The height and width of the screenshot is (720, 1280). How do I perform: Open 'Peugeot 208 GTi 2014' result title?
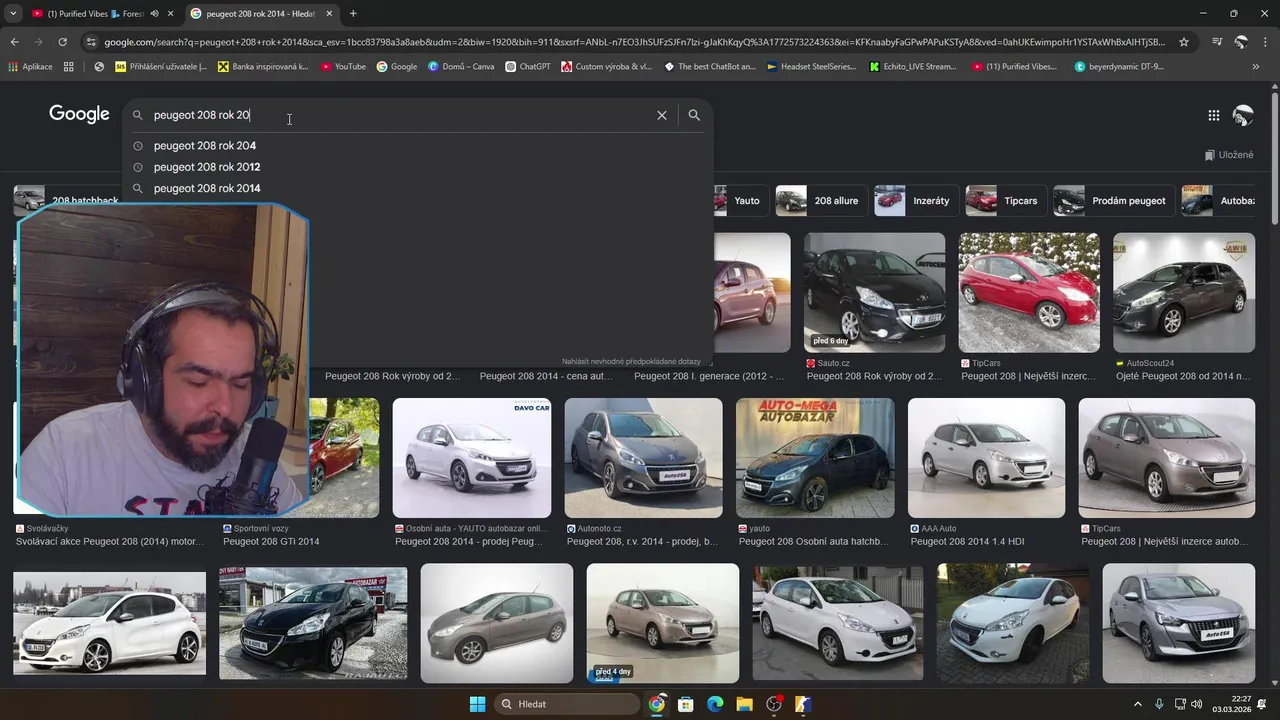[271, 542]
